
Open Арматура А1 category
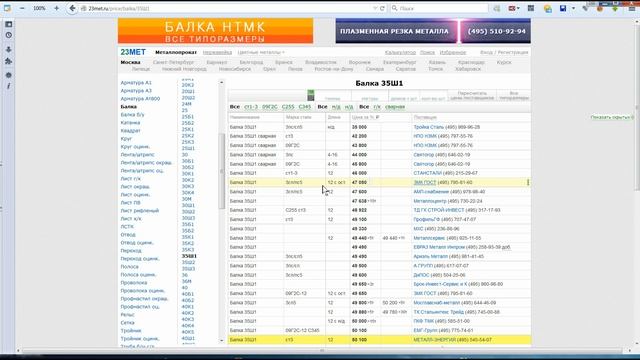(x=136, y=82)
